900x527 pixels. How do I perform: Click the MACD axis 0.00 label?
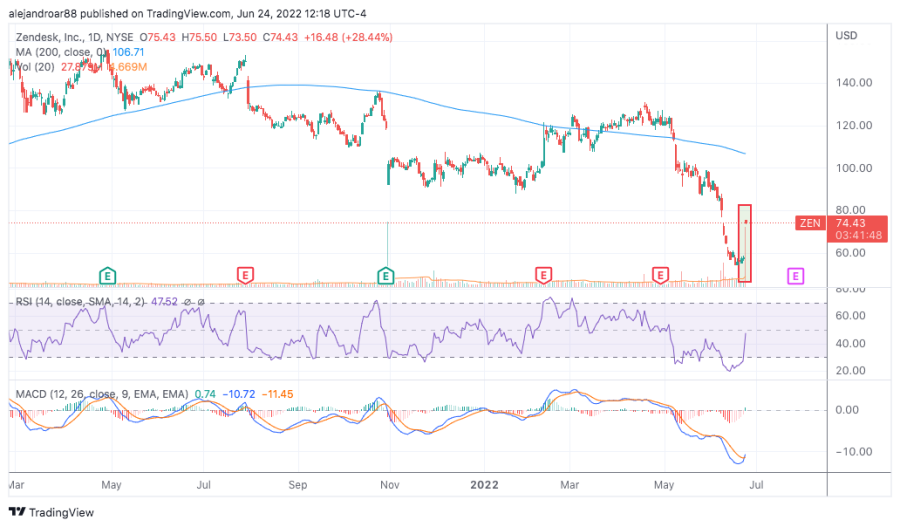coord(847,410)
